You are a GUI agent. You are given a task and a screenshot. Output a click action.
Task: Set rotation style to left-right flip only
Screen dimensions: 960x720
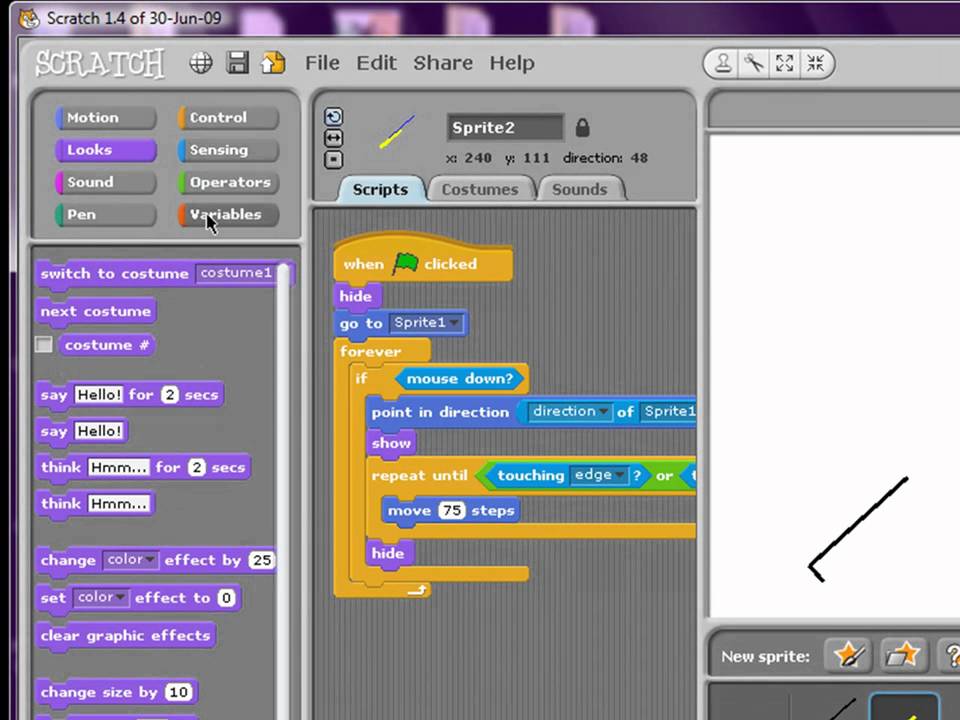334,138
